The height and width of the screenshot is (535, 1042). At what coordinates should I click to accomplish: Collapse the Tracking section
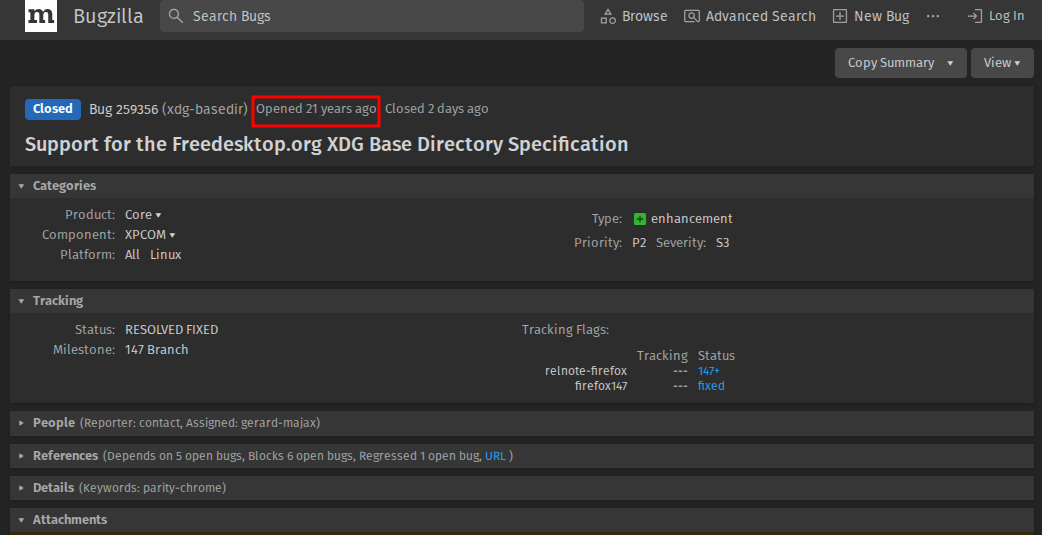click(x=22, y=301)
